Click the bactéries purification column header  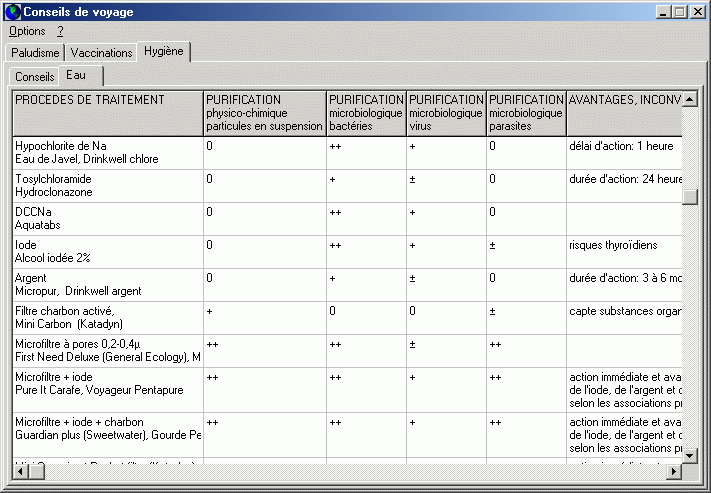click(366, 113)
